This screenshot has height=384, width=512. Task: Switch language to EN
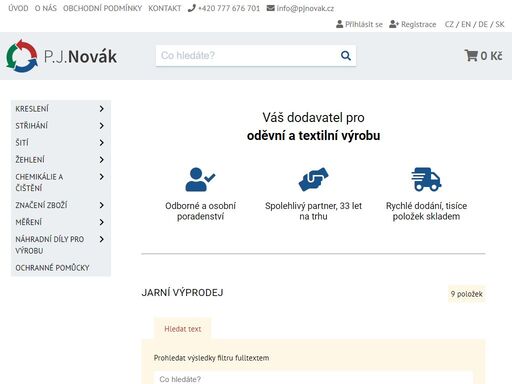pyautogui.click(x=466, y=24)
